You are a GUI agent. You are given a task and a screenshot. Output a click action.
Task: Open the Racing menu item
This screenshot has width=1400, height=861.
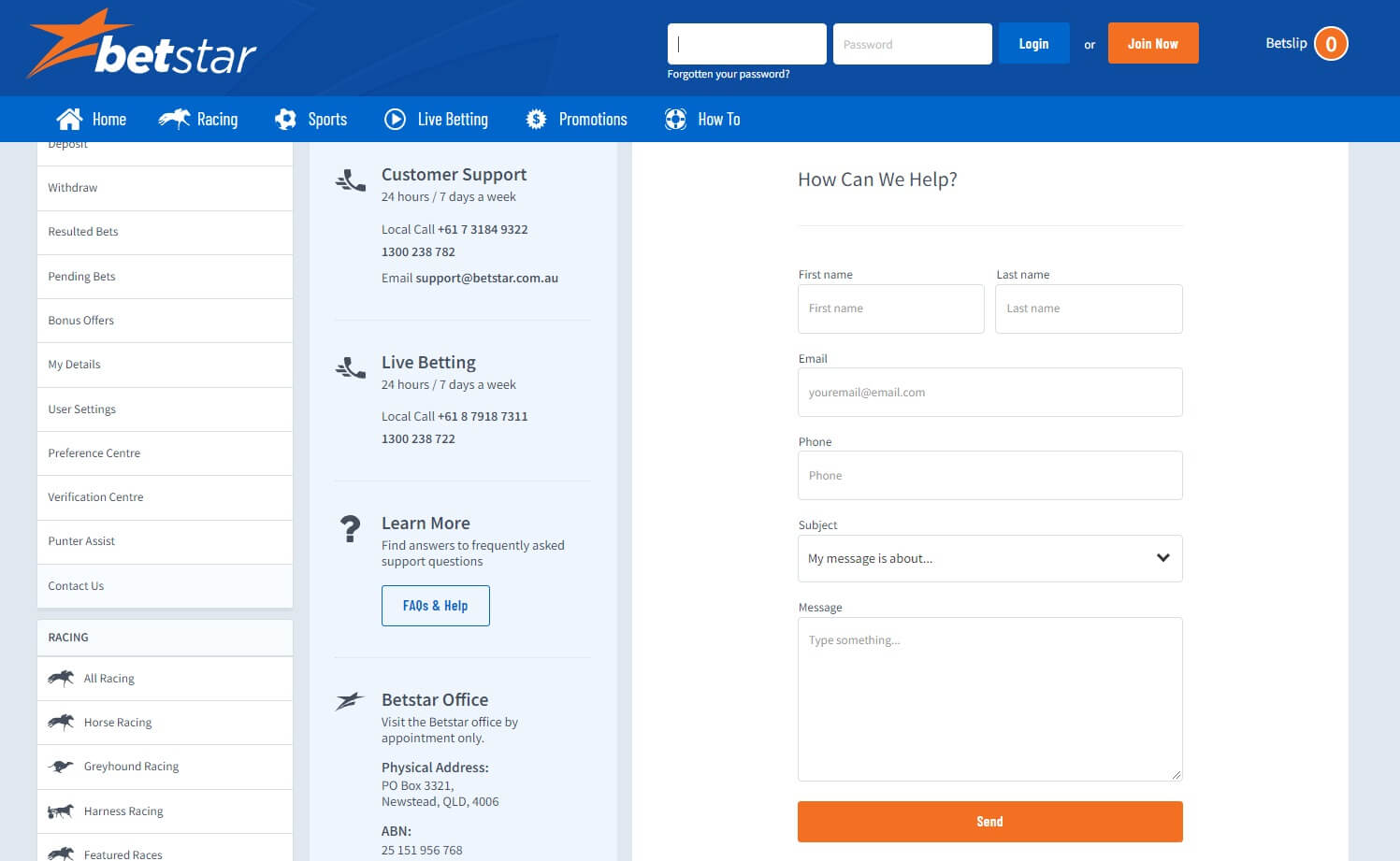click(197, 119)
